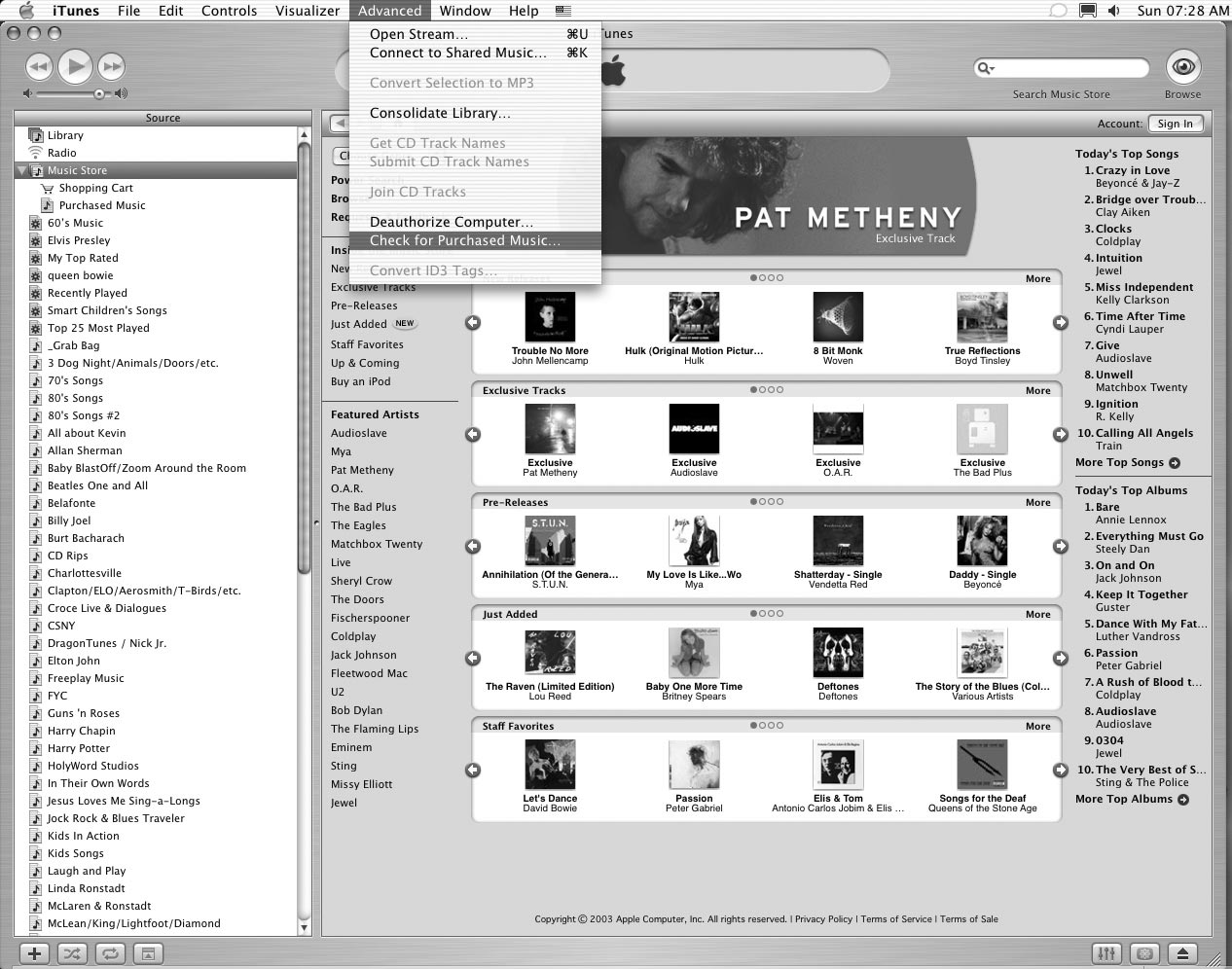Open the Visualizer menu
1232x969 pixels.
click(x=307, y=11)
